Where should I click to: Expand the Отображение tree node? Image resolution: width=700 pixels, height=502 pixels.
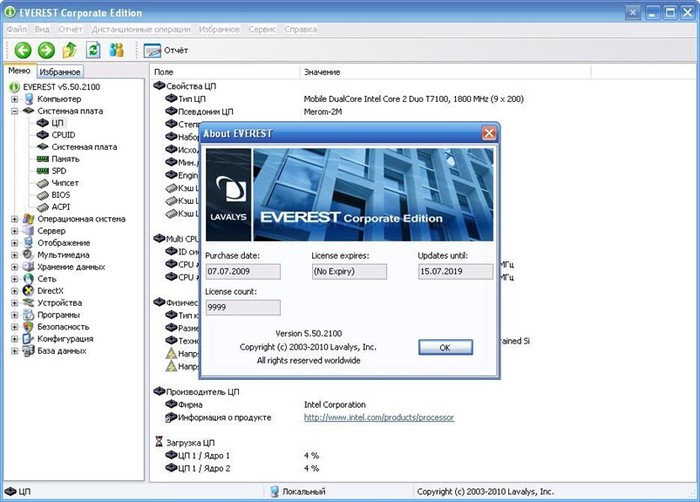coord(15,243)
